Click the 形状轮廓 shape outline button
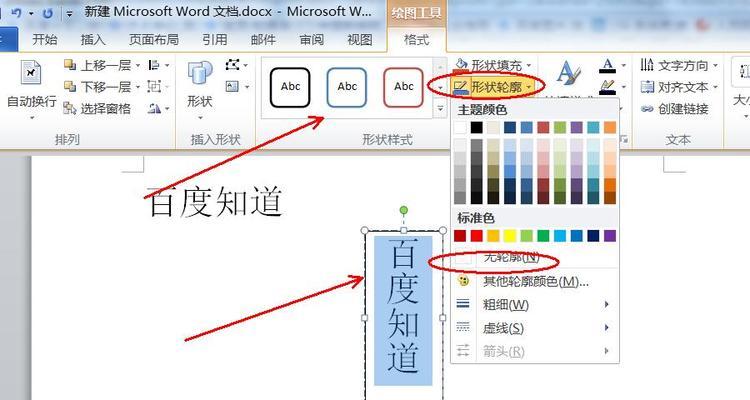750x400 pixels. [x=493, y=87]
